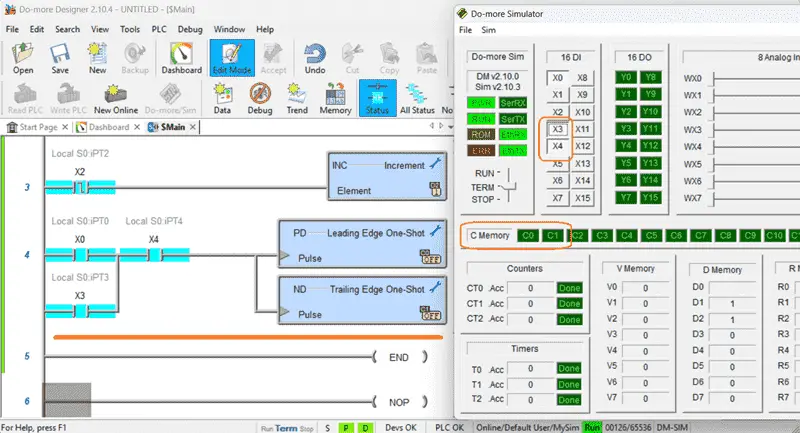Click the D1 memory value field
This screenshot has width=800, height=433.
[732, 303]
